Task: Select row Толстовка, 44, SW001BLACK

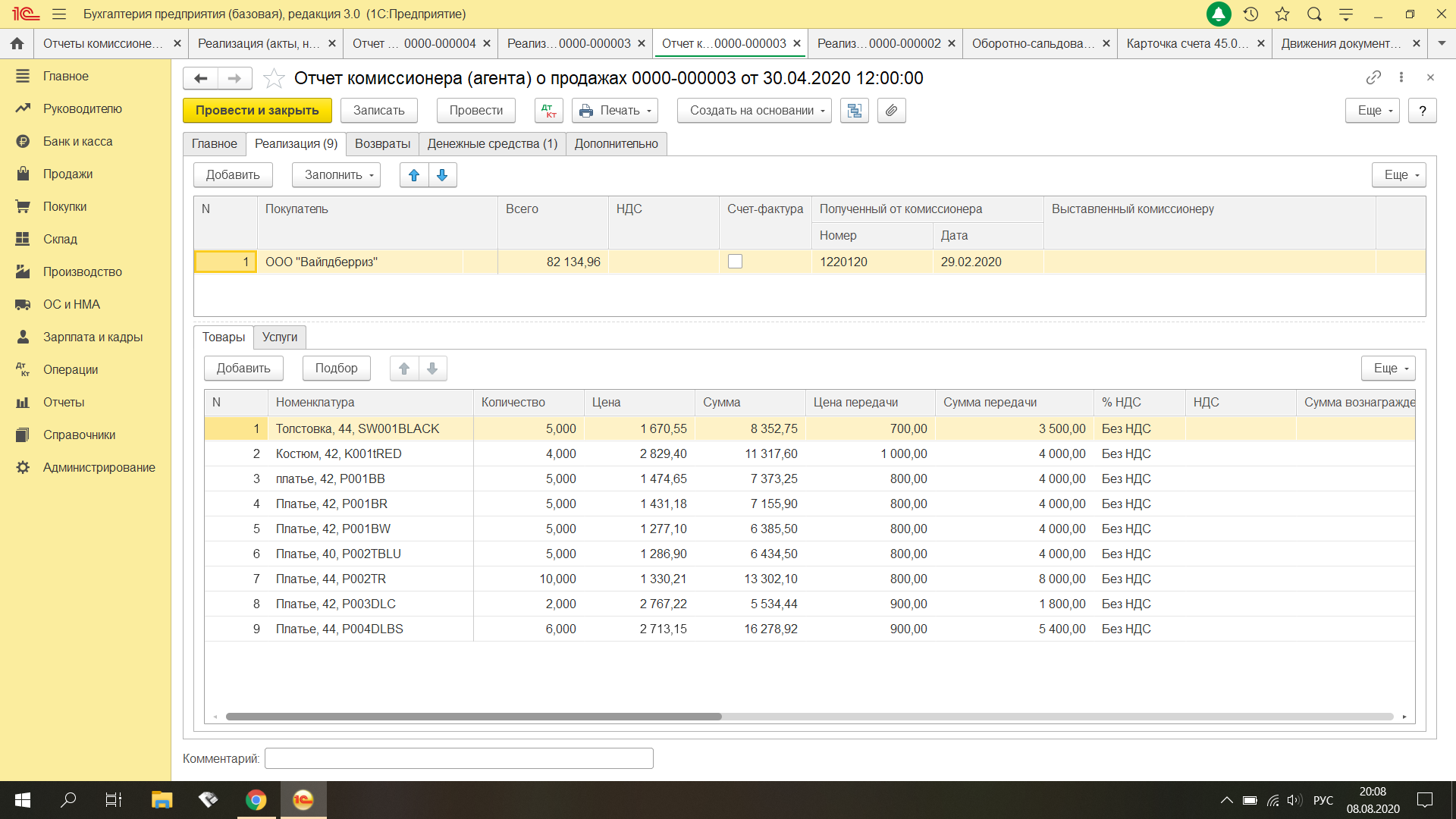Action: pyautogui.click(x=809, y=429)
